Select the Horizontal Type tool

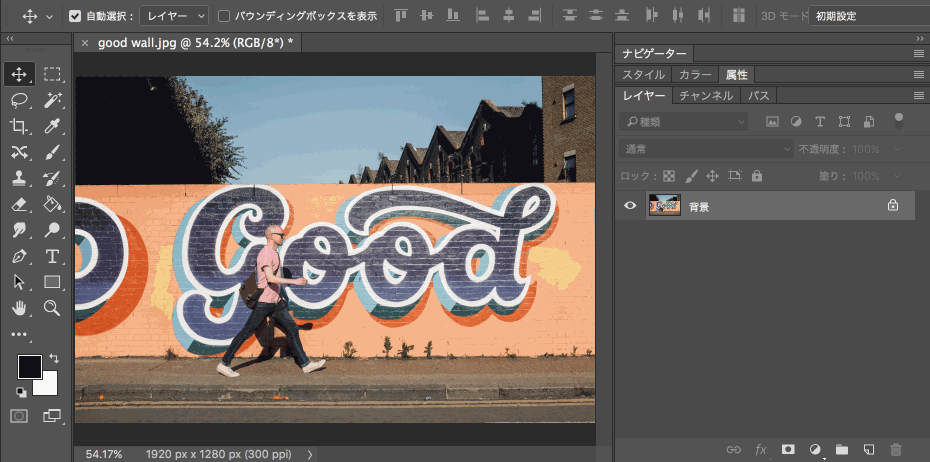tap(53, 257)
